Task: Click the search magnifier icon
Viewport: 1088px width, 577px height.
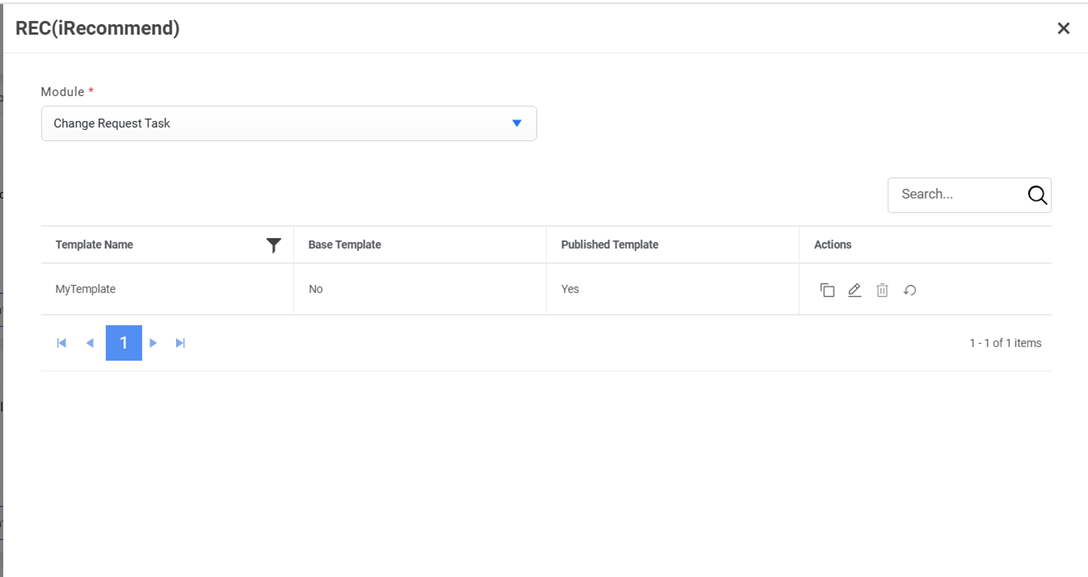Action: coord(1037,195)
